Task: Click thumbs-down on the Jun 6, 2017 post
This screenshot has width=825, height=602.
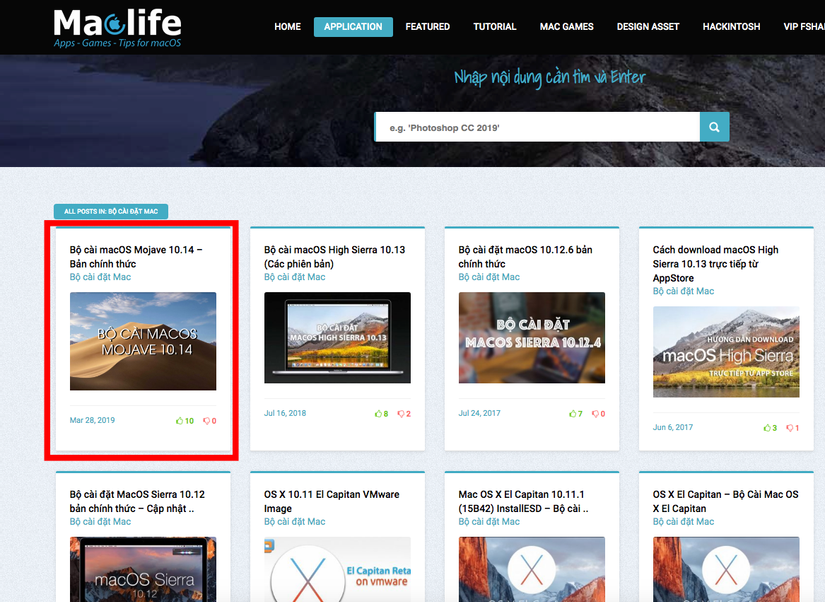Action: click(790, 428)
